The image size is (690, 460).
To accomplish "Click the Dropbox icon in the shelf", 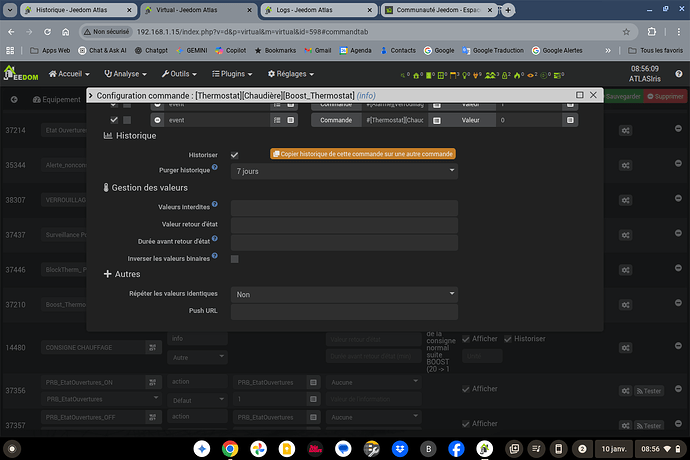I will tap(400, 448).
